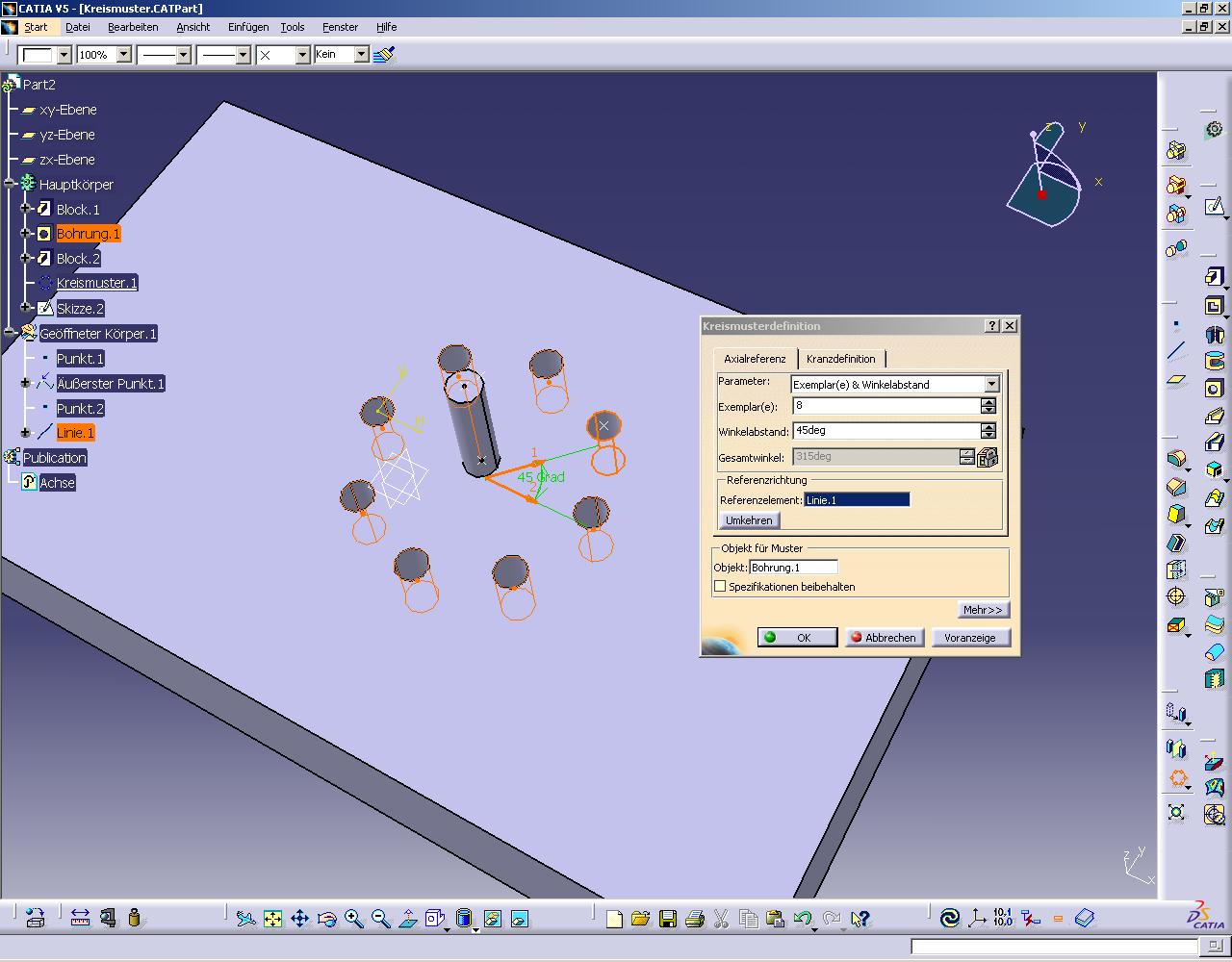Click the Exemplar(e) value field
1232x962 pixels.
[x=886, y=406]
